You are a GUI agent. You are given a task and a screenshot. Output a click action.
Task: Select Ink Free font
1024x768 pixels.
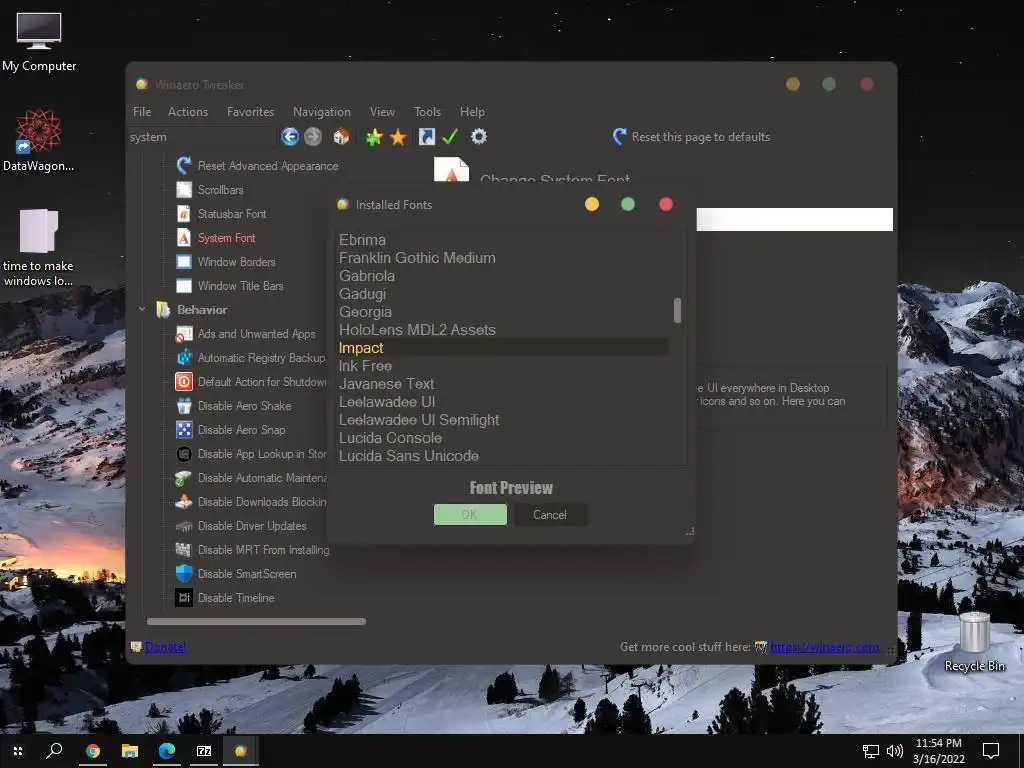click(503, 366)
